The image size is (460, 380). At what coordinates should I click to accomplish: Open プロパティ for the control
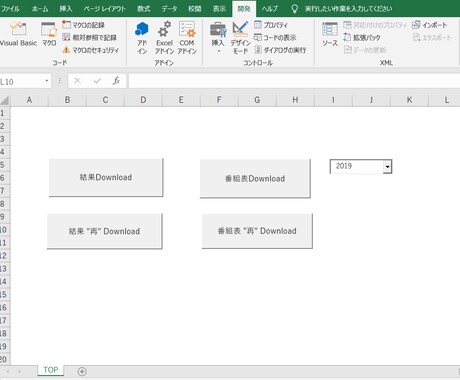point(271,25)
